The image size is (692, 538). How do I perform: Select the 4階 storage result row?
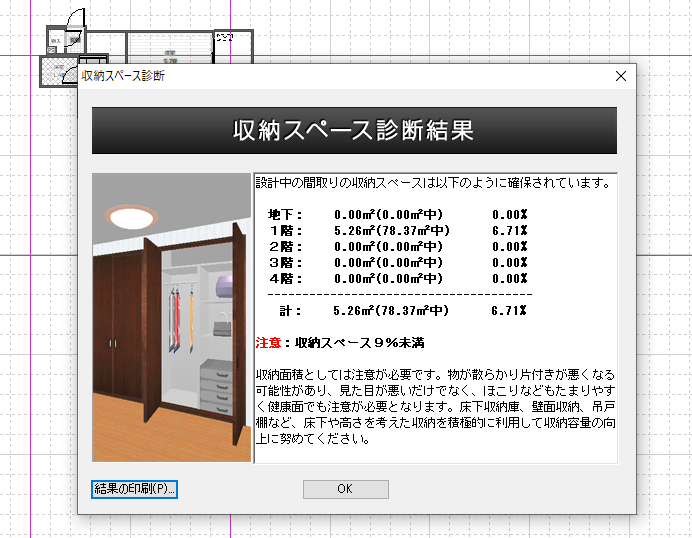point(398,278)
